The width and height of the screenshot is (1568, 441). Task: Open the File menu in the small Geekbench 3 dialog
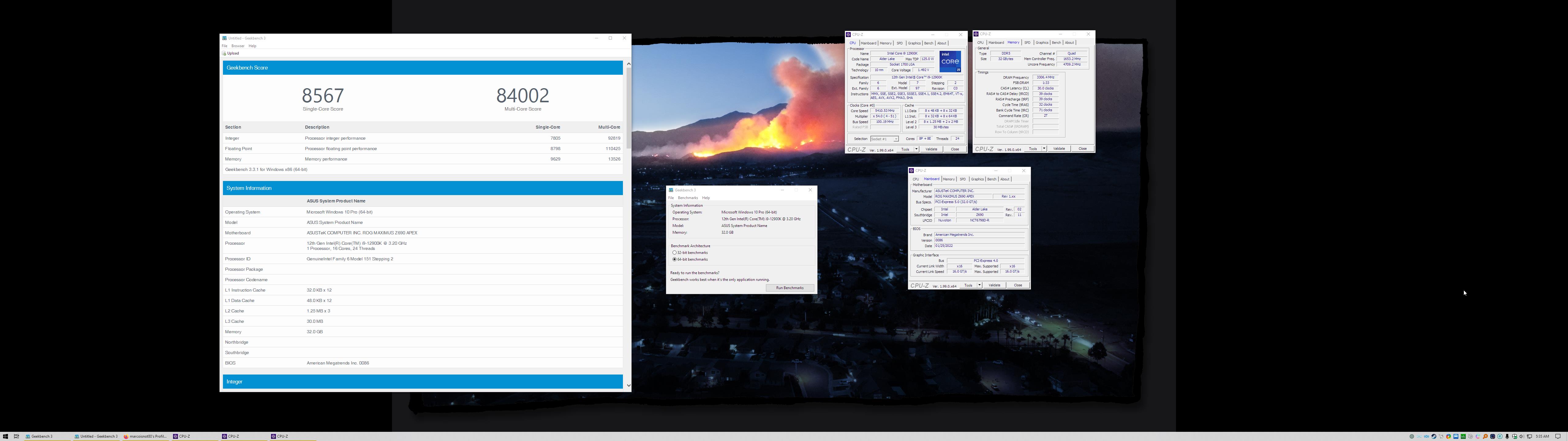[671, 198]
